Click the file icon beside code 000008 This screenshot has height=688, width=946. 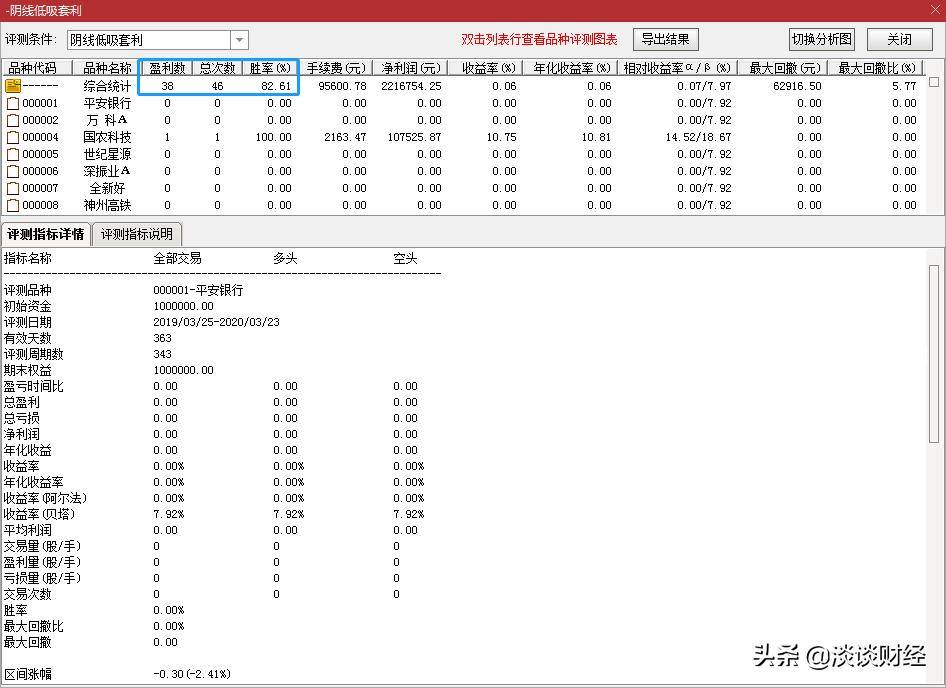13,205
